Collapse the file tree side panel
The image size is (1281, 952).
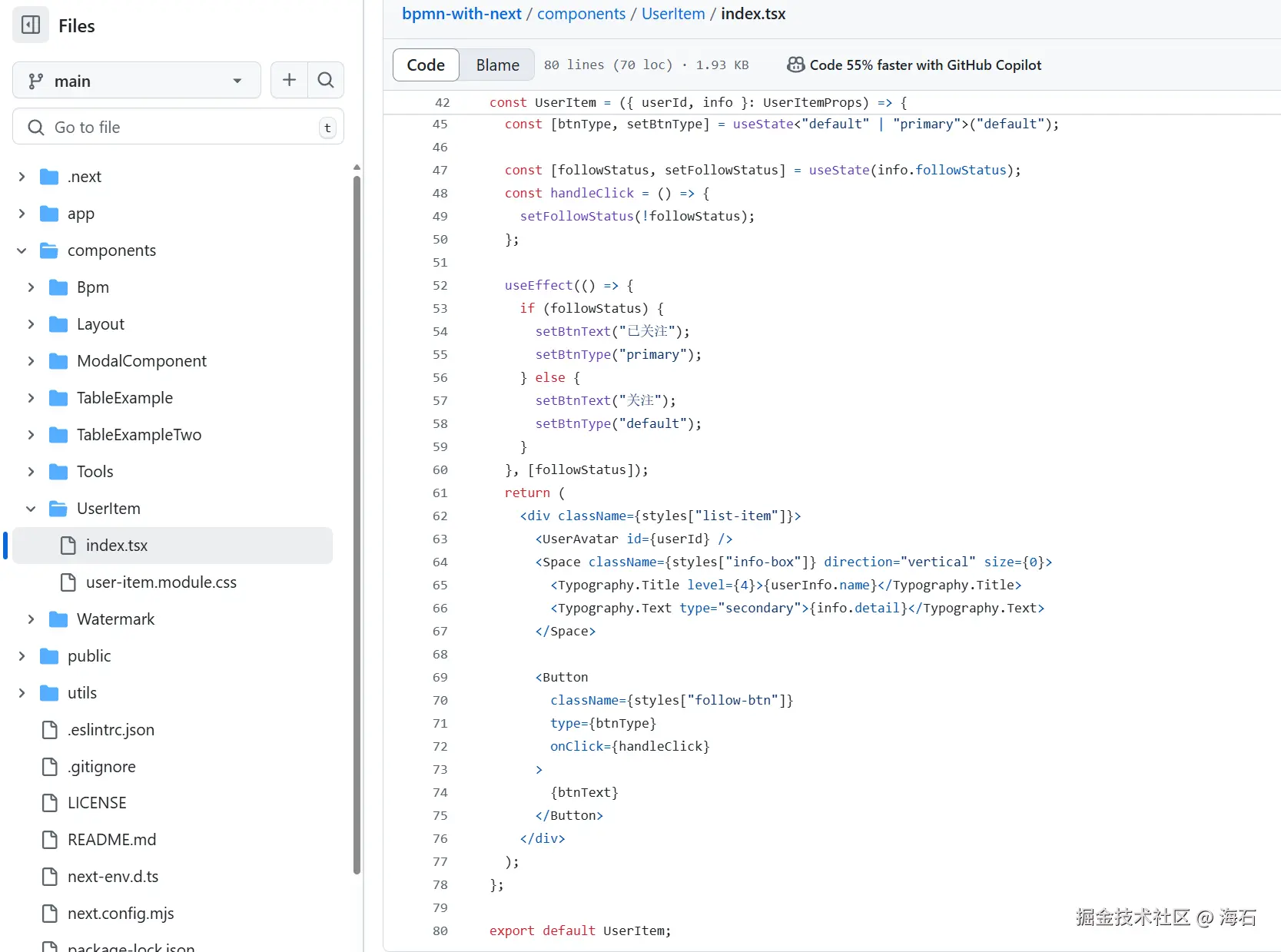(31, 25)
